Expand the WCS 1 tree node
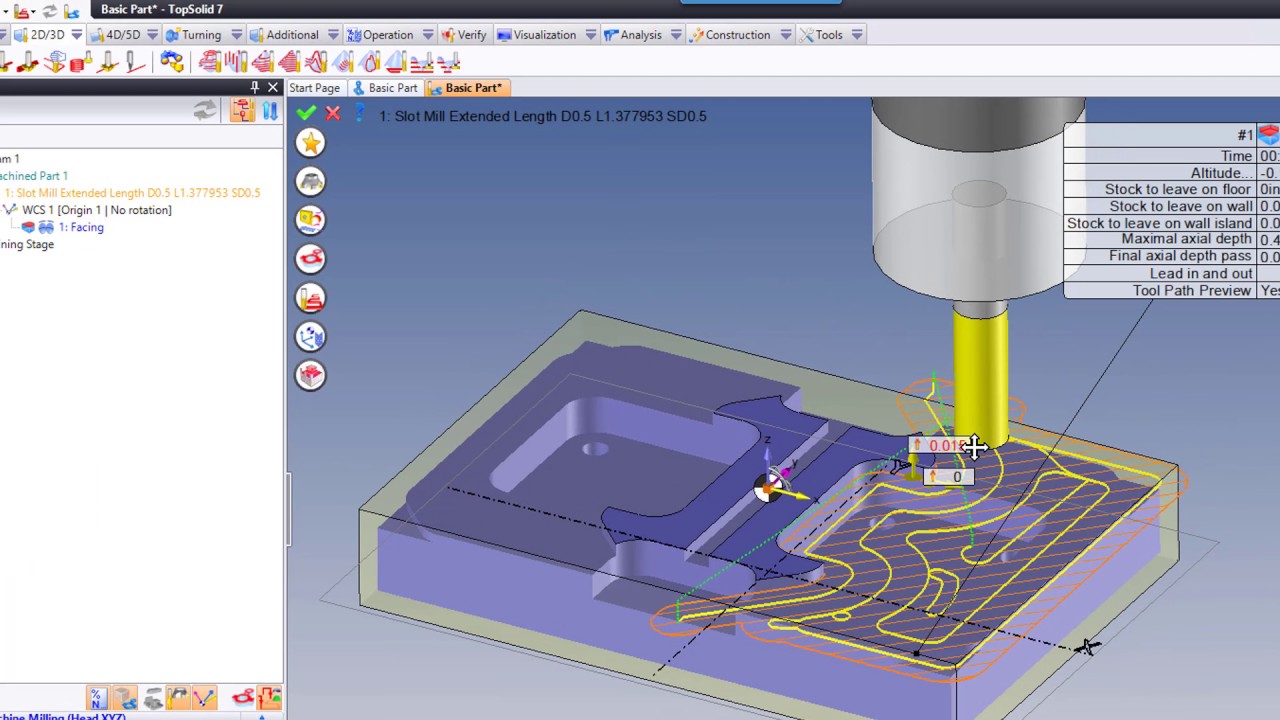This screenshot has height=720, width=1280. [10, 210]
